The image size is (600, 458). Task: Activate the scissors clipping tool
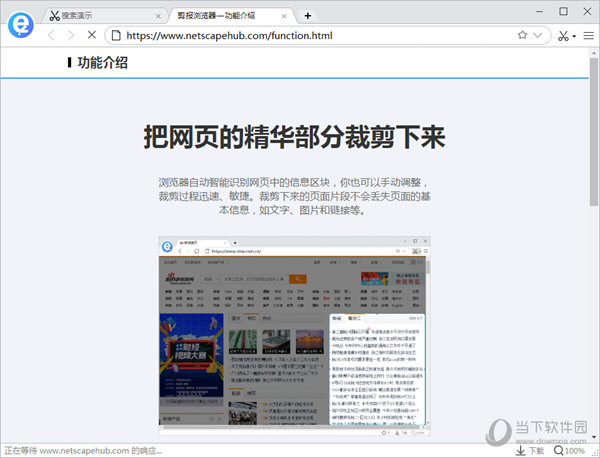coord(563,36)
